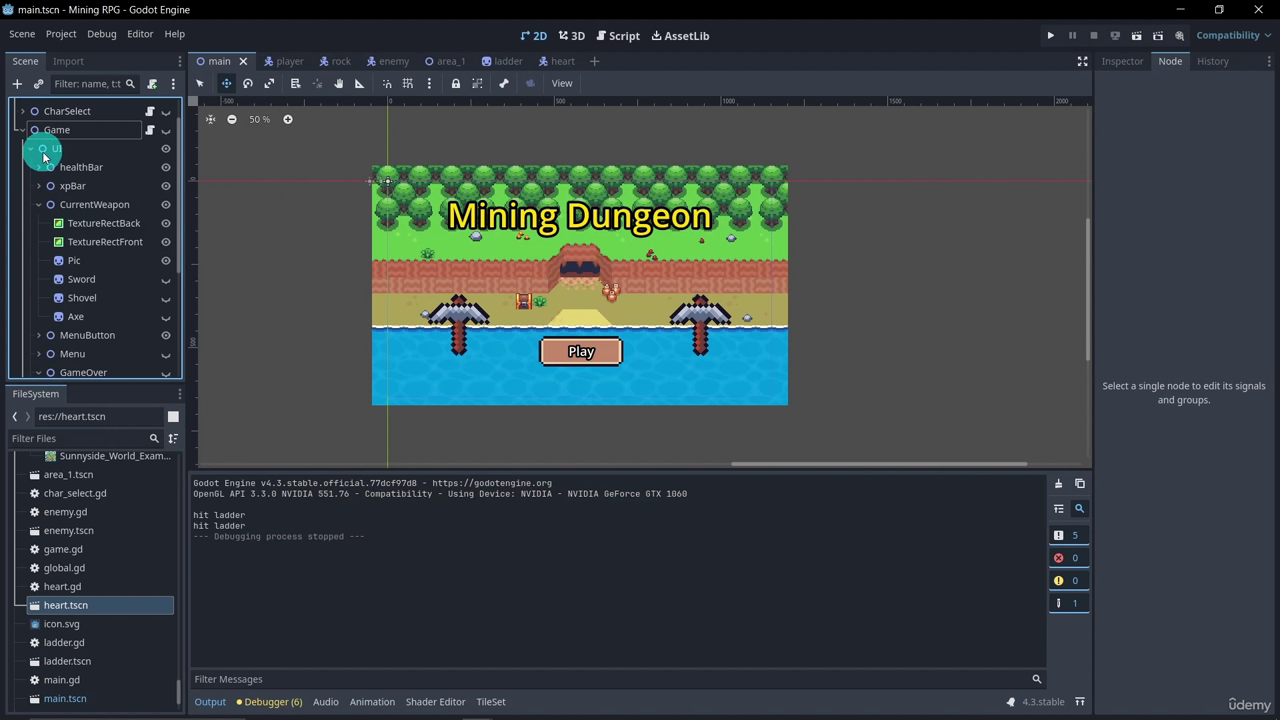The height and width of the screenshot is (720, 1280).
Task: Open the Movie Maker mode icon
Action: 1180,35
